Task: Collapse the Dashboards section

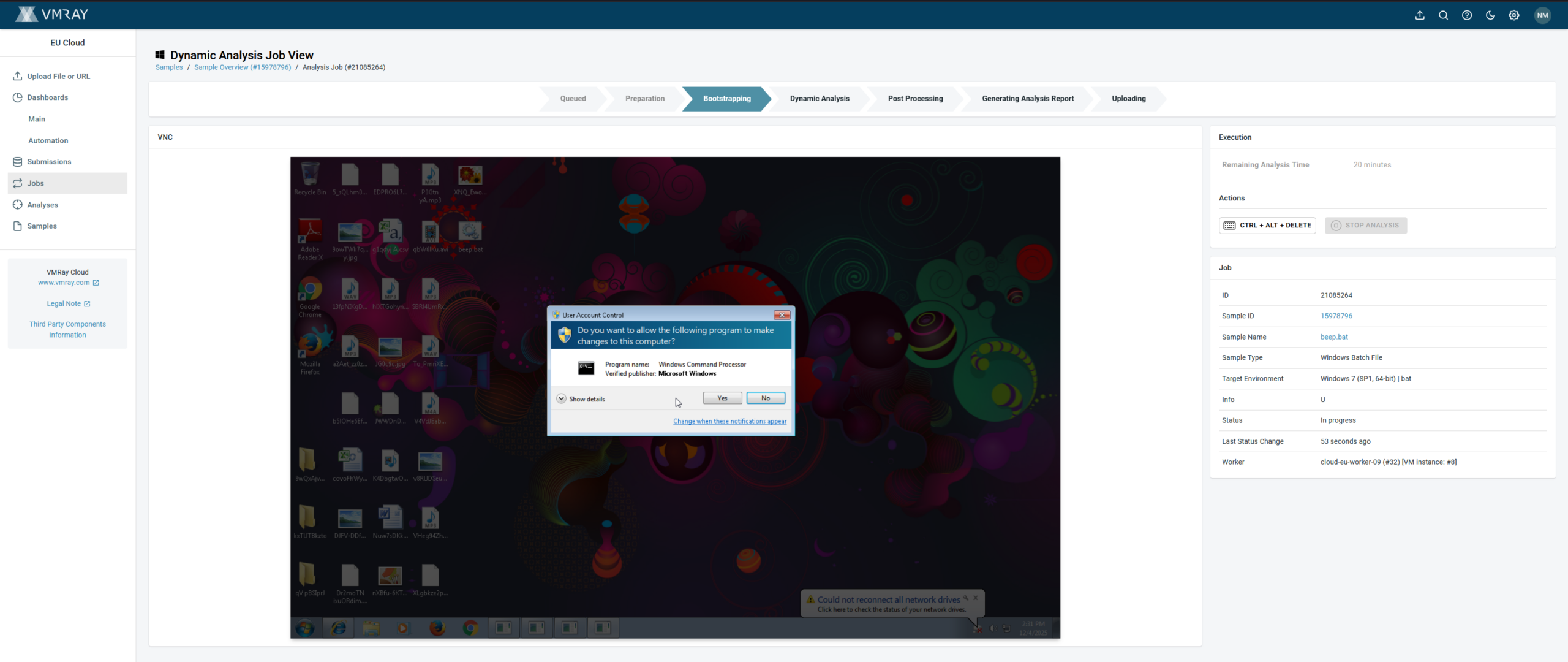Action: 47,97
